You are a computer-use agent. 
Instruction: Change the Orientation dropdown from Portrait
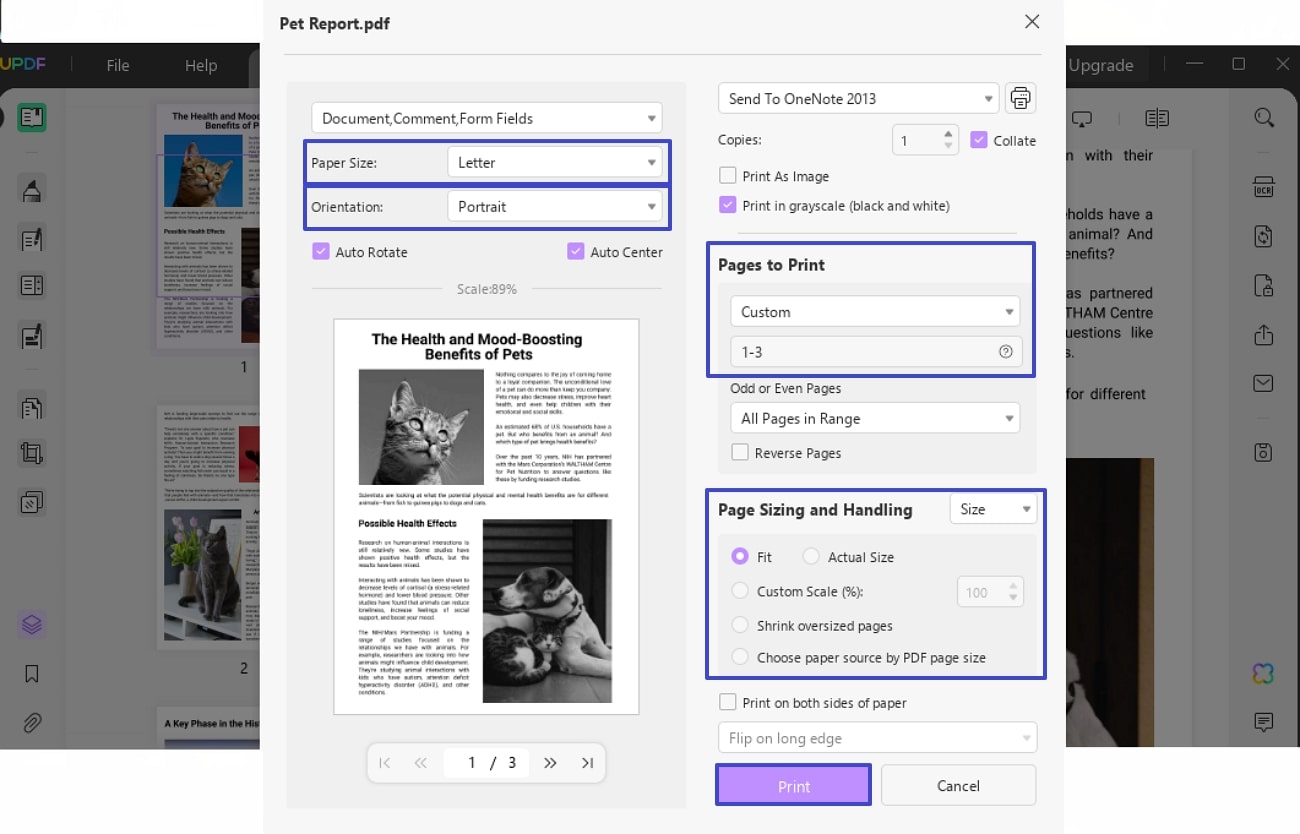click(556, 206)
